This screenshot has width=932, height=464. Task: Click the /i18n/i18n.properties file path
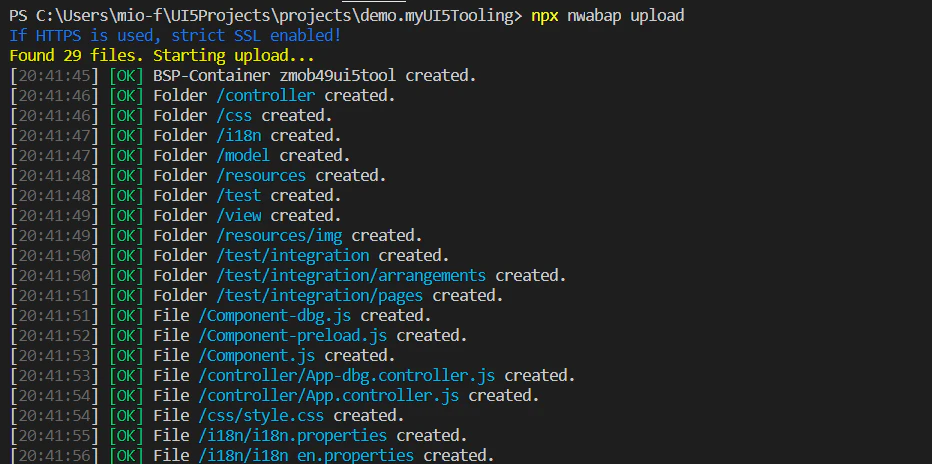tap(292, 436)
